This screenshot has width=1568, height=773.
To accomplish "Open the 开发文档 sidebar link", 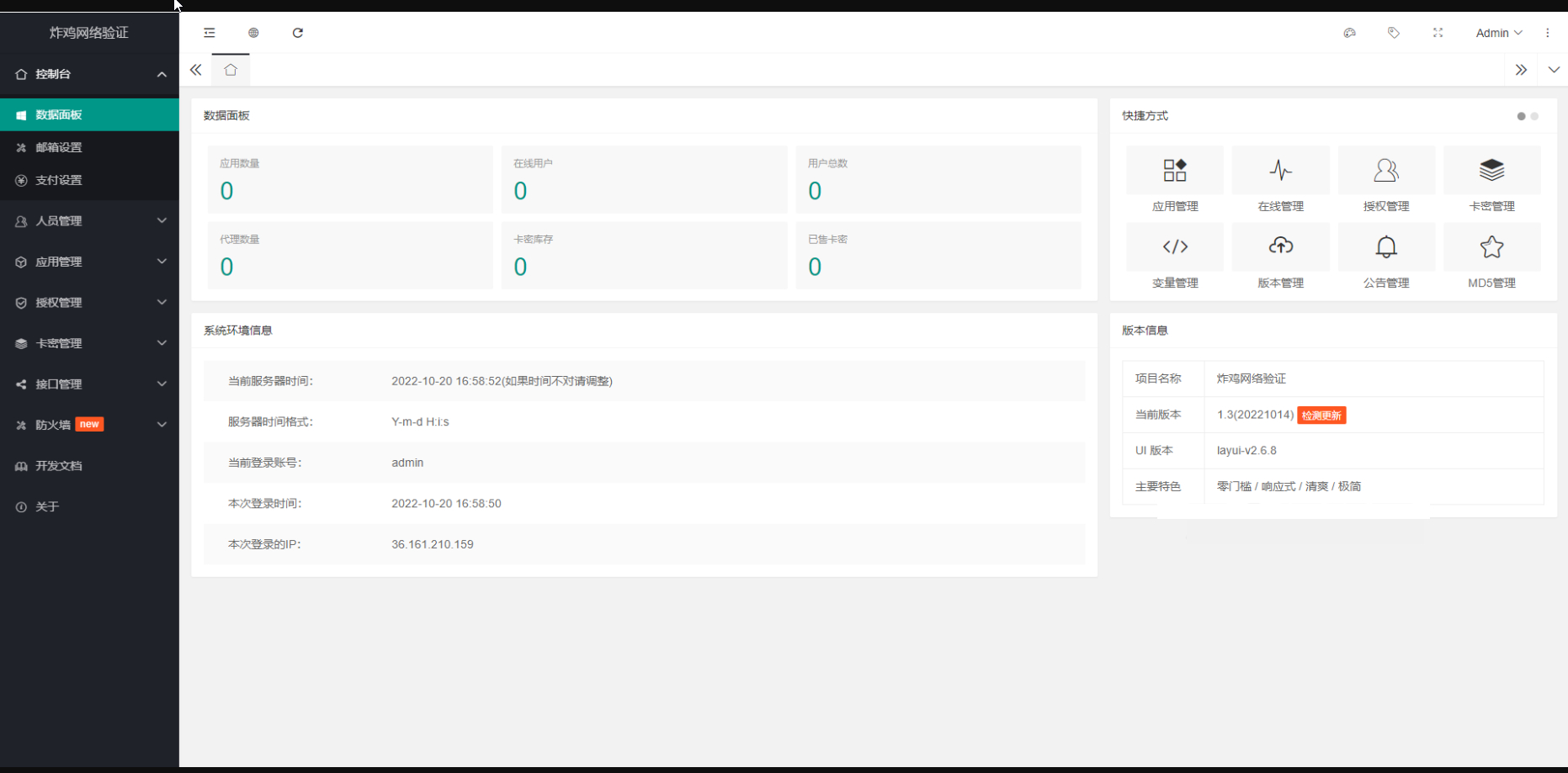I will [x=89, y=466].
